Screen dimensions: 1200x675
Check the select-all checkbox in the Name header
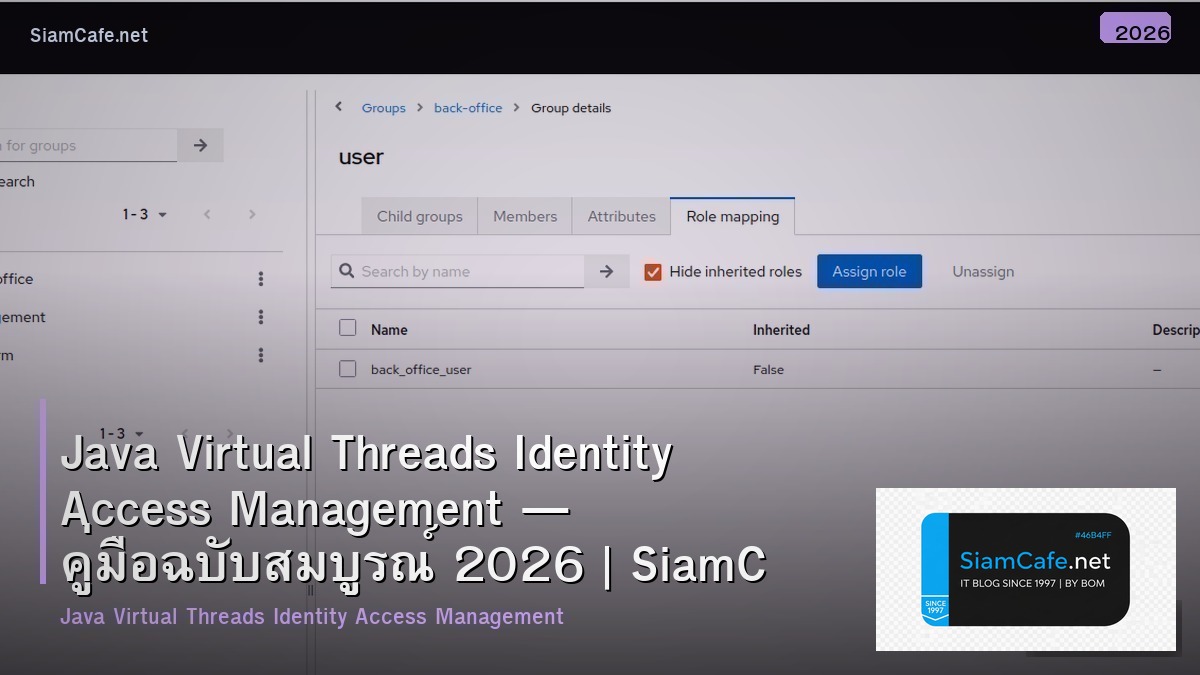click(347, 328)
